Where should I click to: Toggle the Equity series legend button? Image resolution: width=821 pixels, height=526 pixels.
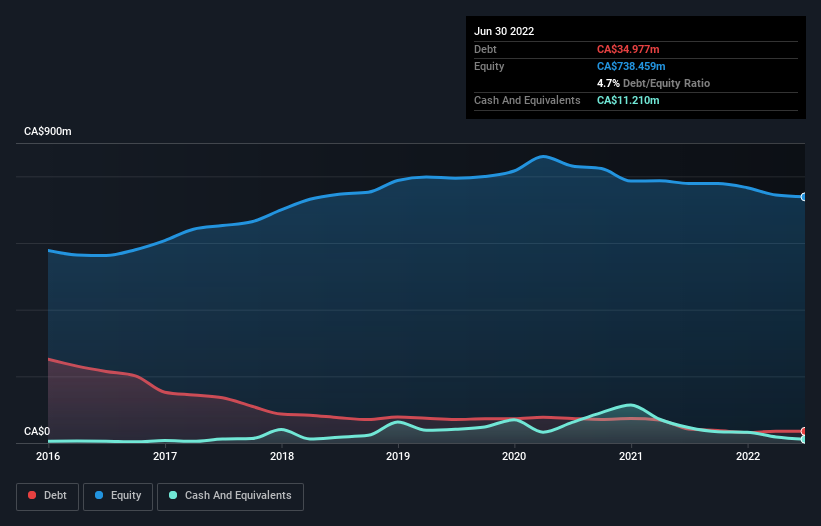click(118, 496)
